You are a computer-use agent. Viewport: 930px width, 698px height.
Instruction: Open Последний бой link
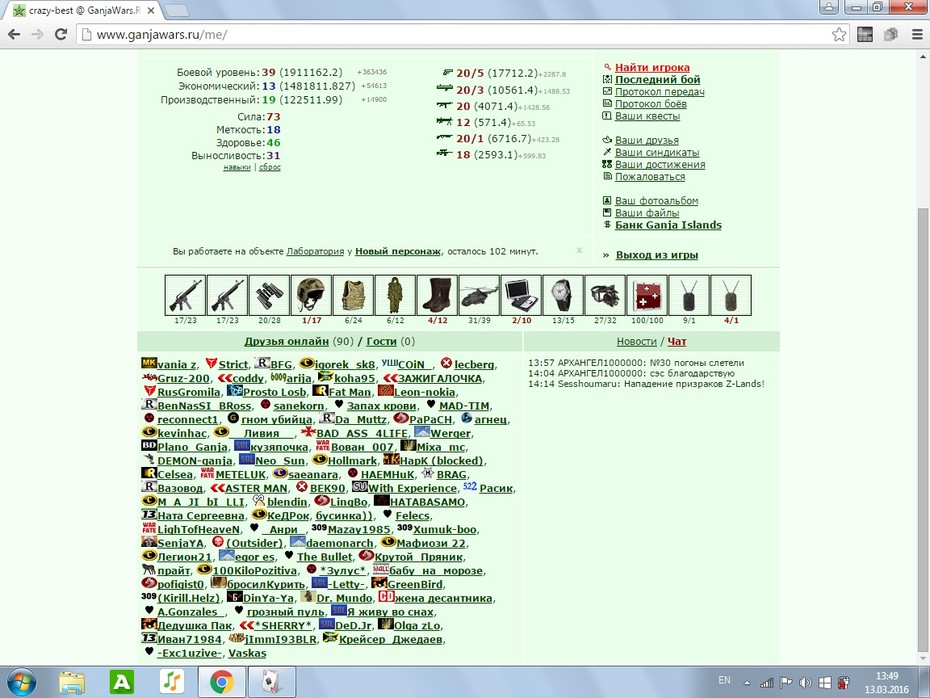(x=657, y=79)
